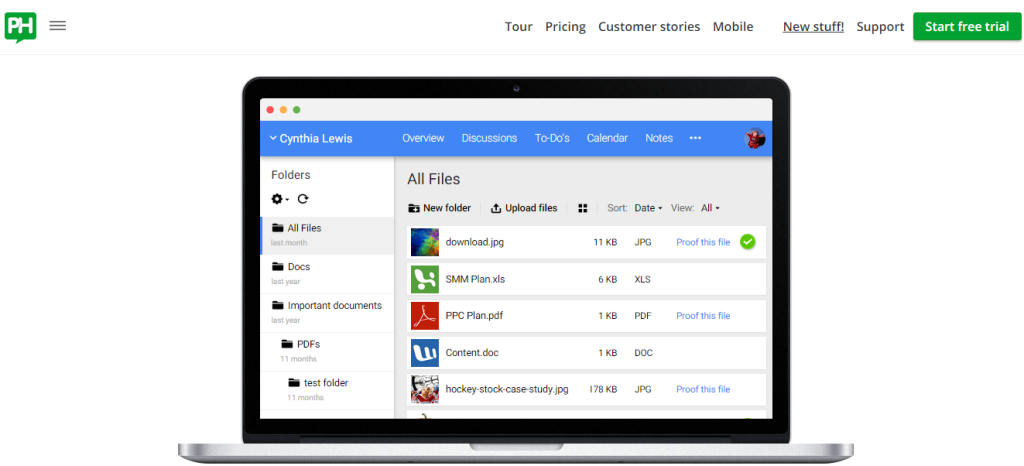The width and height of the screenshot is (1024, 466).
Task: Proof the download.jpg file
Action: [703, 242]
